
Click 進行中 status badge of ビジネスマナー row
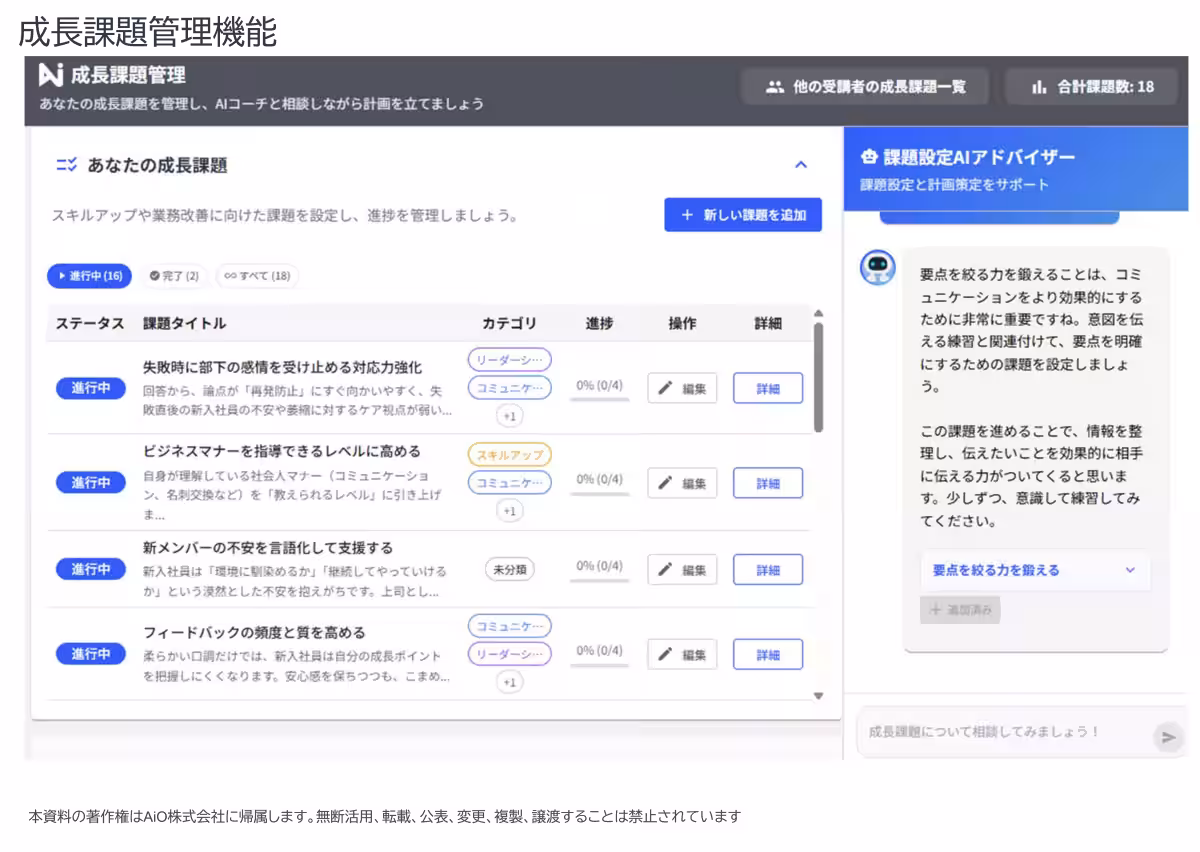91,483
